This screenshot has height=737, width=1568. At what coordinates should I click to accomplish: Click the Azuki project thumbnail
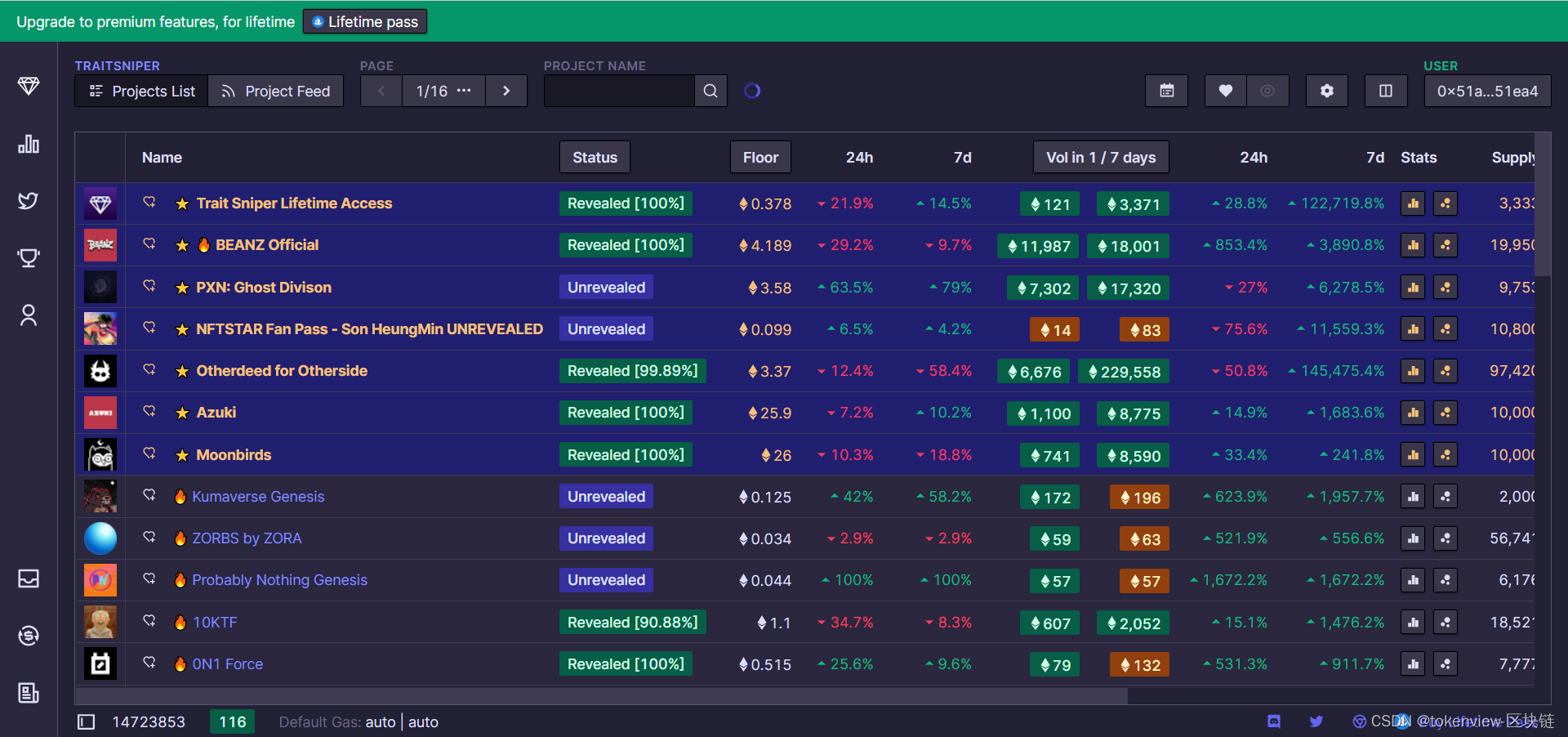(x=100, y=413)
